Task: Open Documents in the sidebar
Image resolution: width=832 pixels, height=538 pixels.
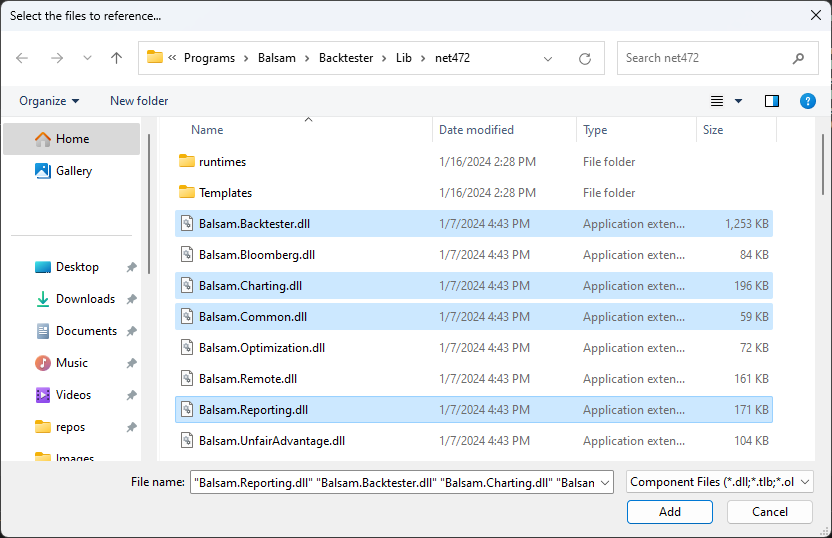Action: (x=86, y=331)
